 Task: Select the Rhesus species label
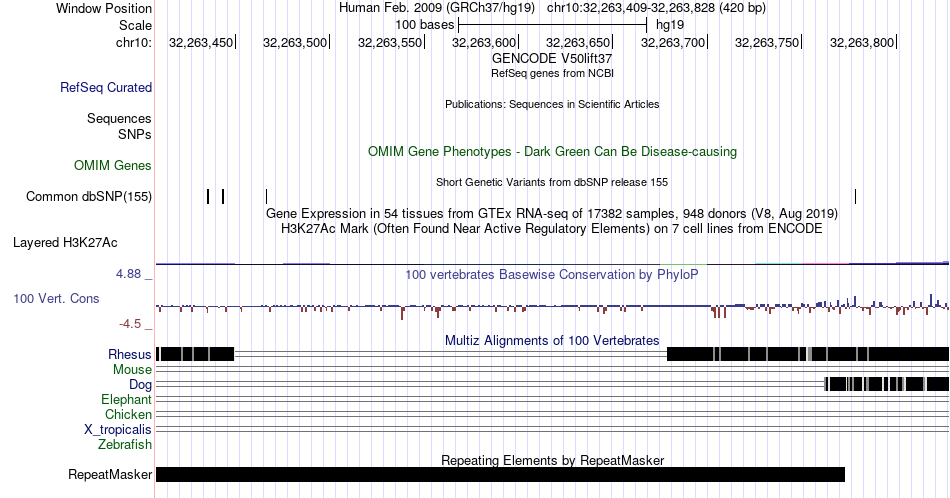130,354
